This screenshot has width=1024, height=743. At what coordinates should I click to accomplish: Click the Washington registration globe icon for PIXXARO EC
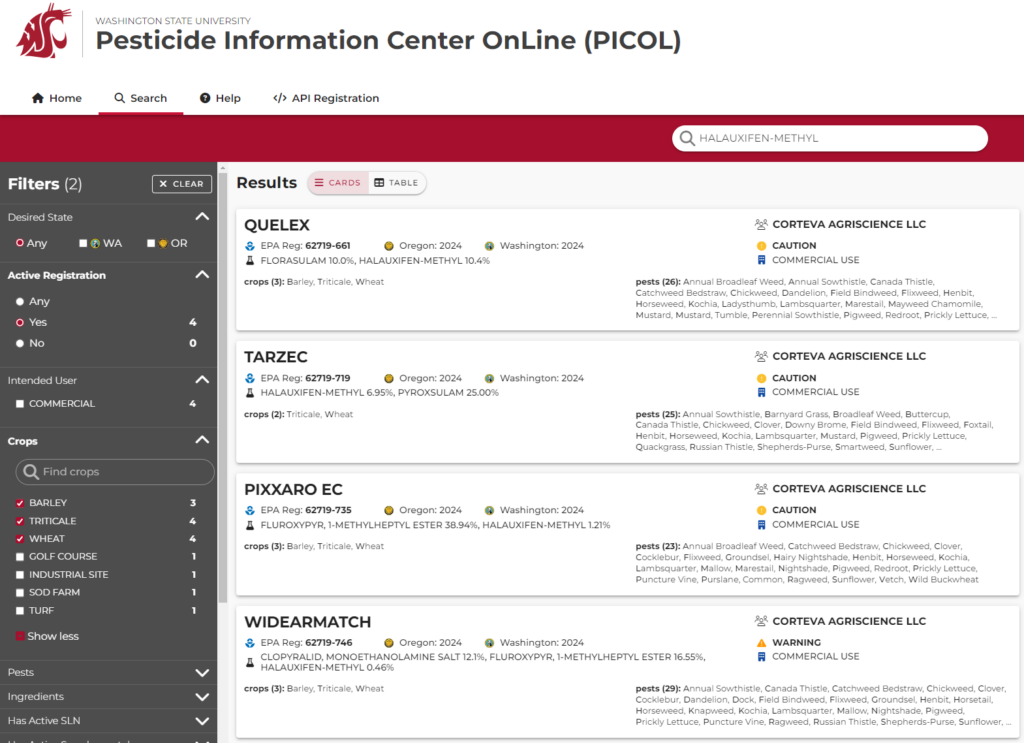[x=489, y=510]
